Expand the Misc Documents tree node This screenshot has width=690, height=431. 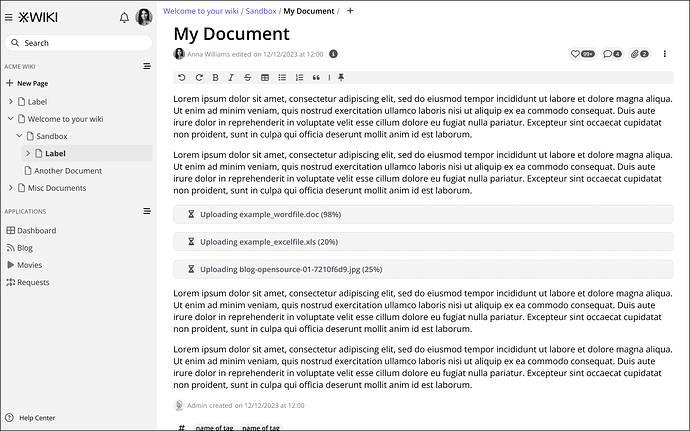pyautogui.click(x=10, y=188)
